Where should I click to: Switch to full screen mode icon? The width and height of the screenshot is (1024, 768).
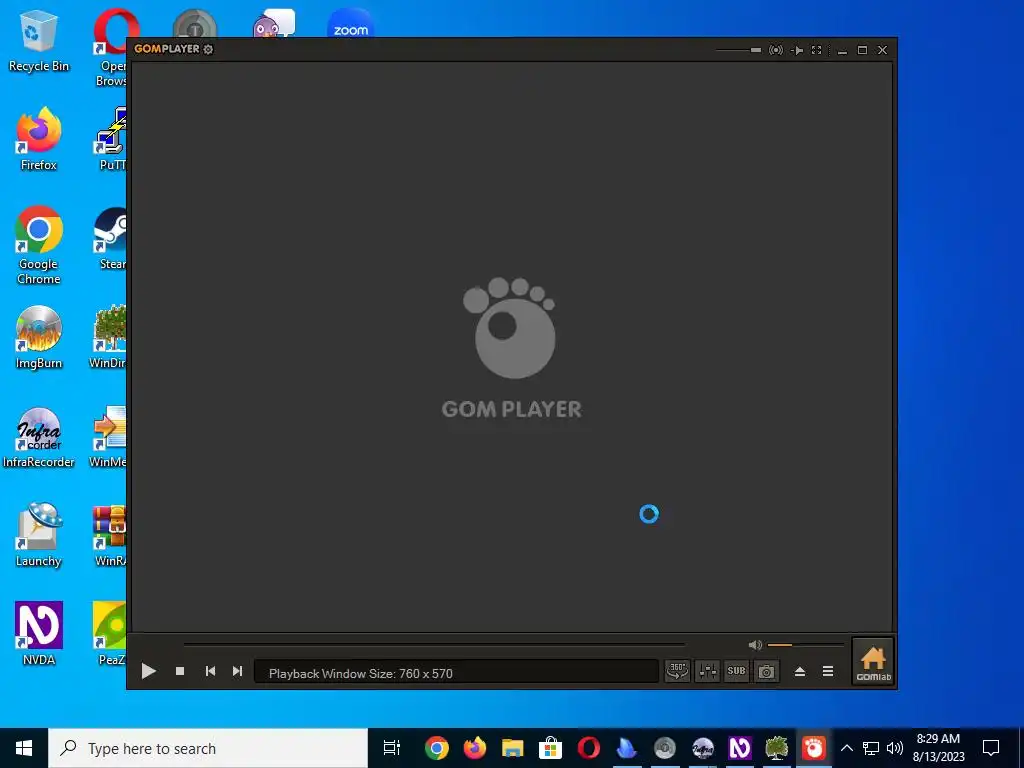point(816,50)
